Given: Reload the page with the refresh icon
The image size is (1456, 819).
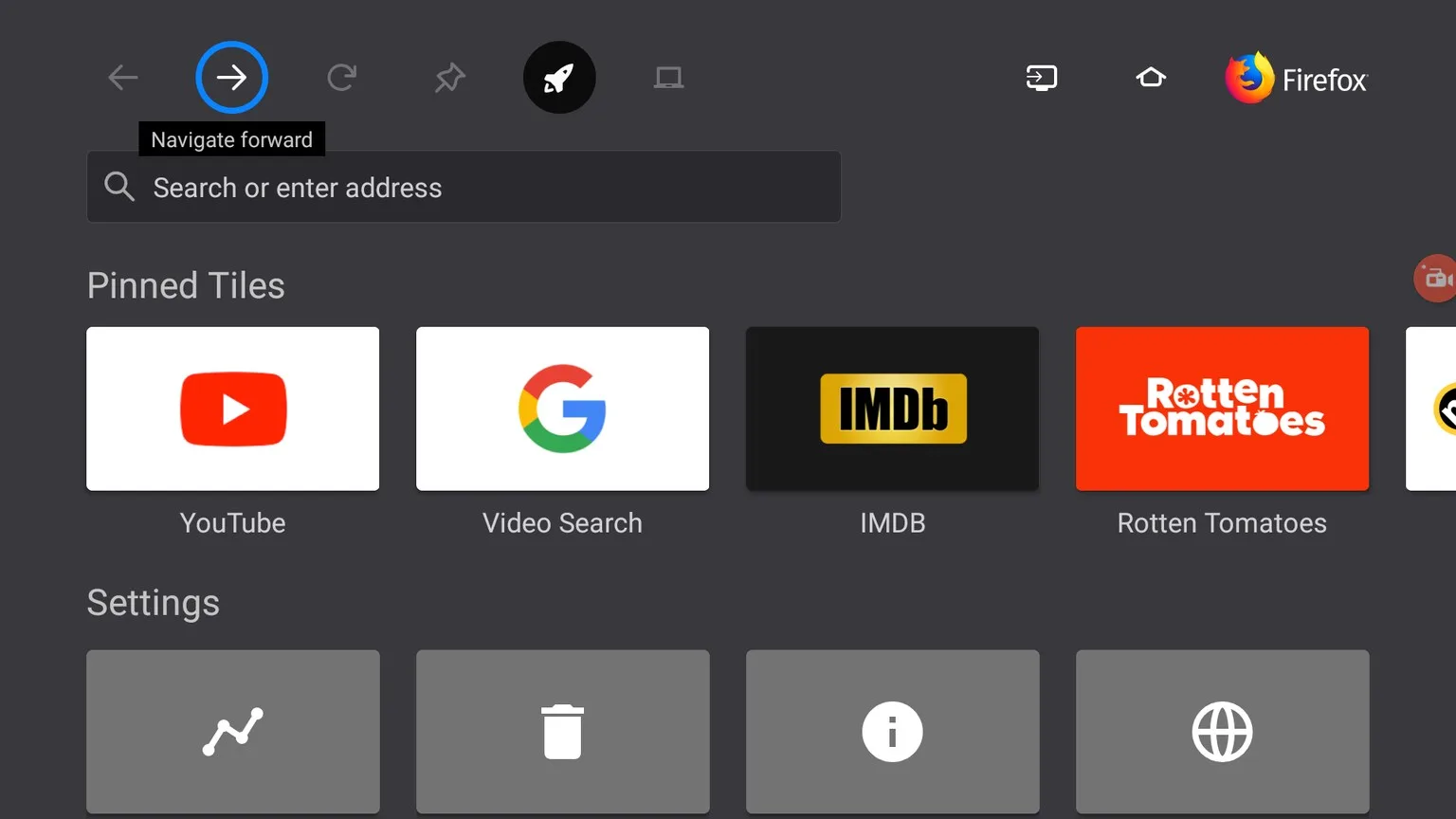Looking at the screenshot, I should 341,78.
